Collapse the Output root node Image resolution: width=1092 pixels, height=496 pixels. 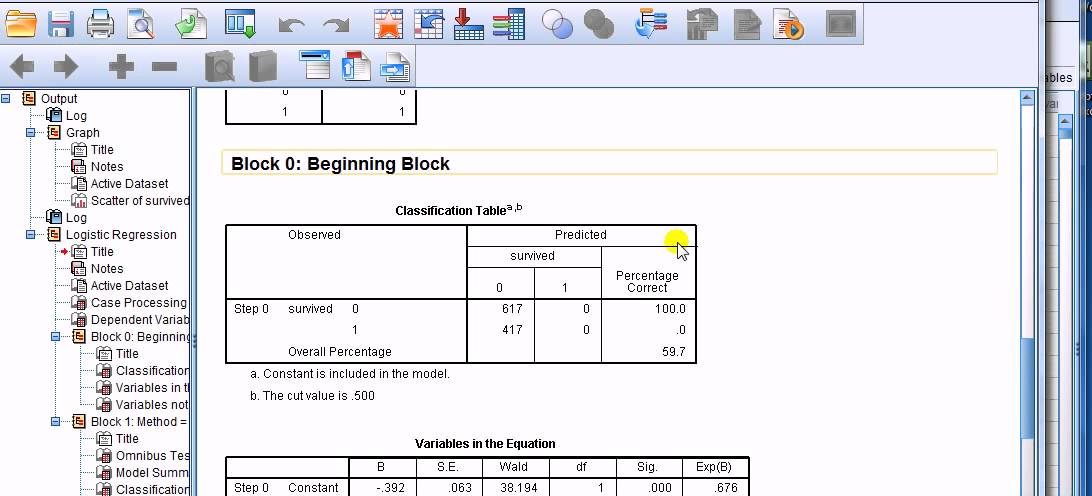click(x=6, y=99)
